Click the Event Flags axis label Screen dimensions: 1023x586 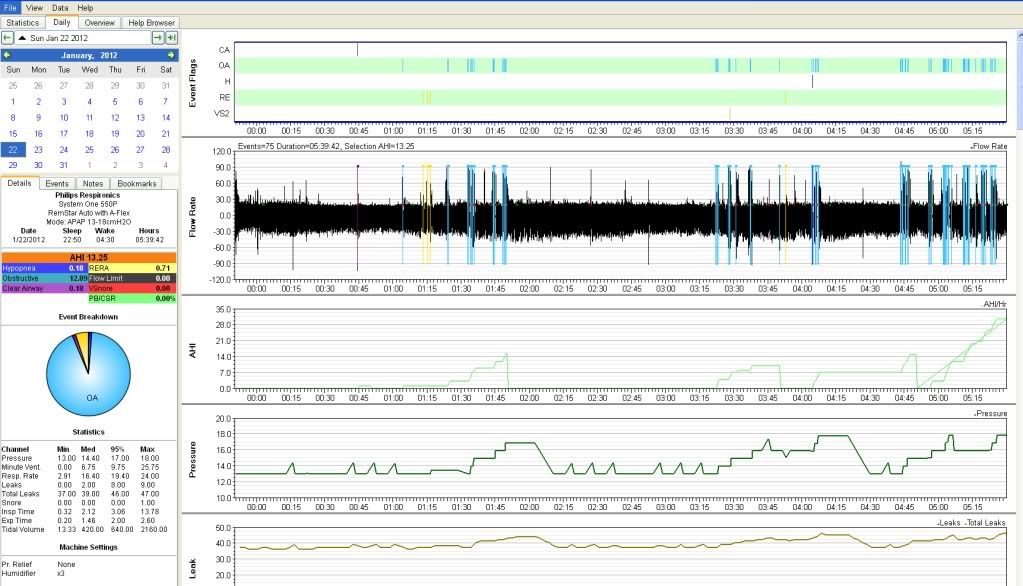coord(192,83)
